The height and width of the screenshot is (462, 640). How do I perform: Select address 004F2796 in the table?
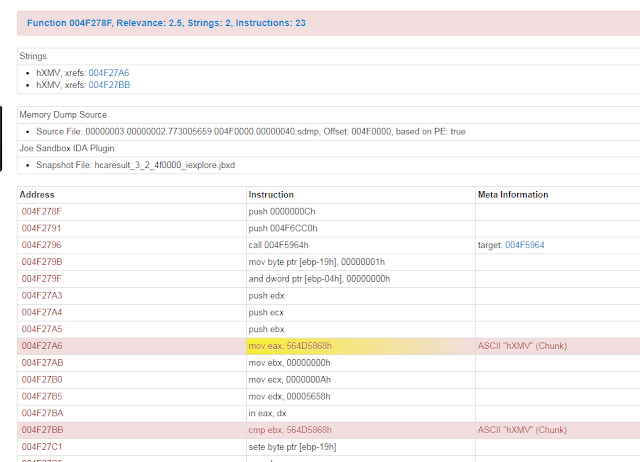[x=41, y=245]
